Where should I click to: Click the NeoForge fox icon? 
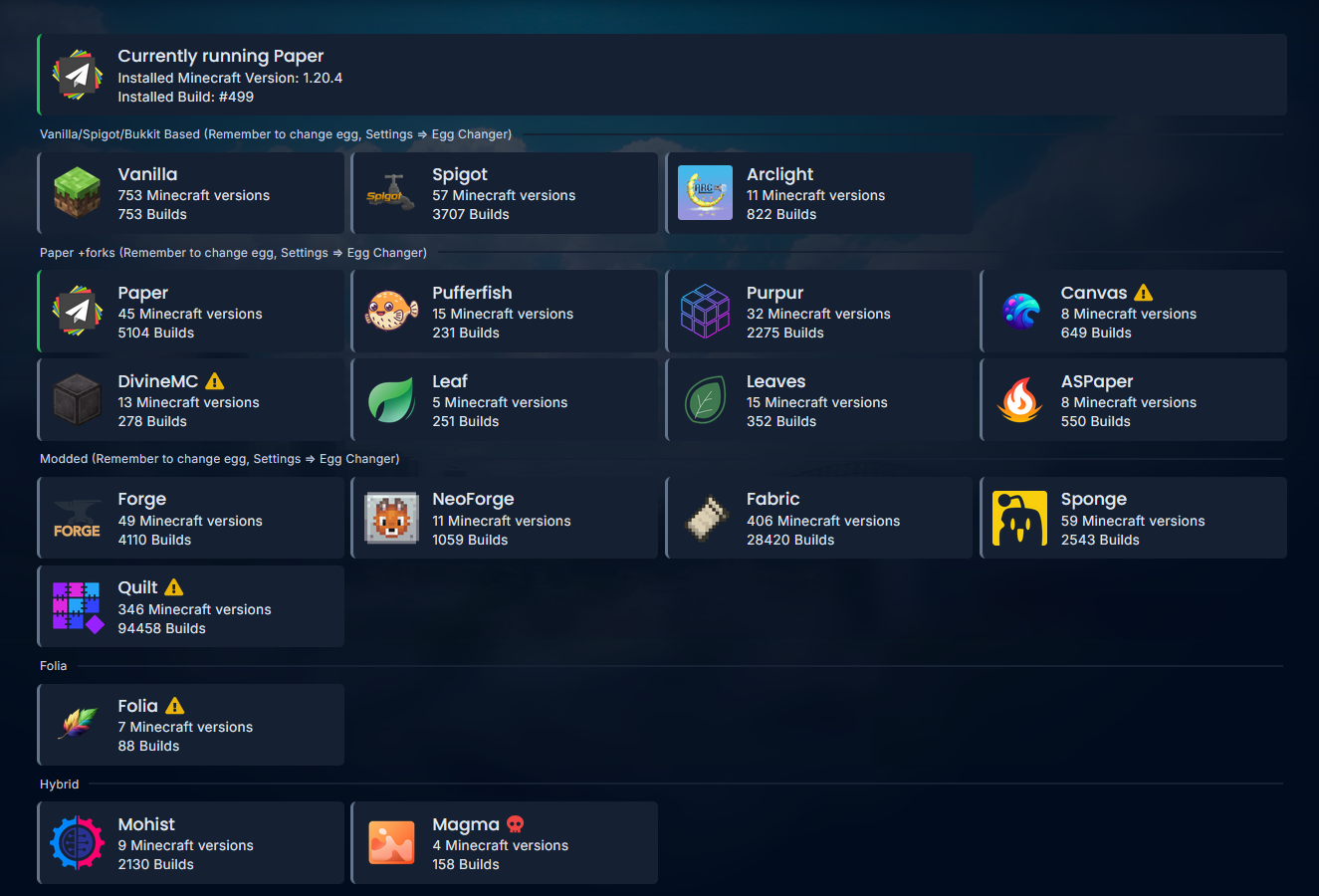[391, 518]
